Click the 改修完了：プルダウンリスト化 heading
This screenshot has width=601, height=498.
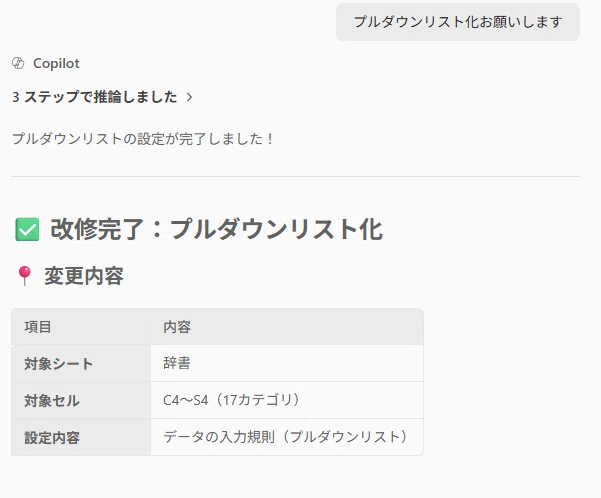point(217,229)
